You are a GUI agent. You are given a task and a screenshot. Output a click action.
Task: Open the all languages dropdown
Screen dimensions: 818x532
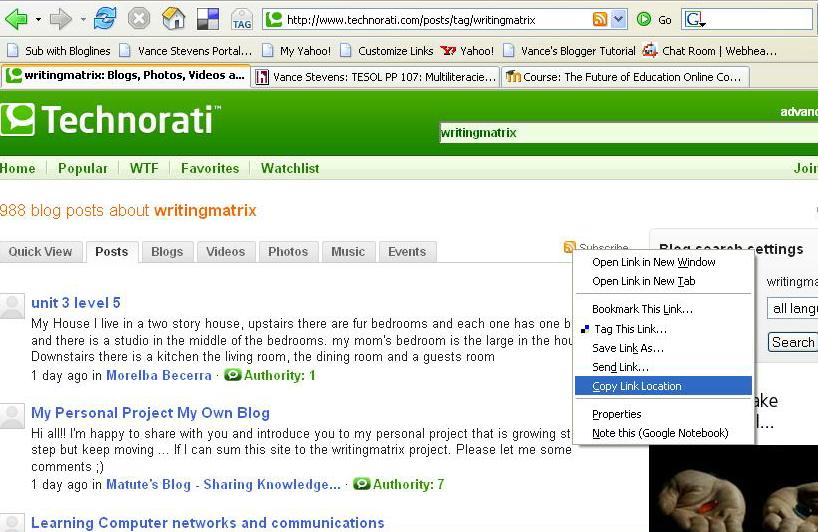792,308
